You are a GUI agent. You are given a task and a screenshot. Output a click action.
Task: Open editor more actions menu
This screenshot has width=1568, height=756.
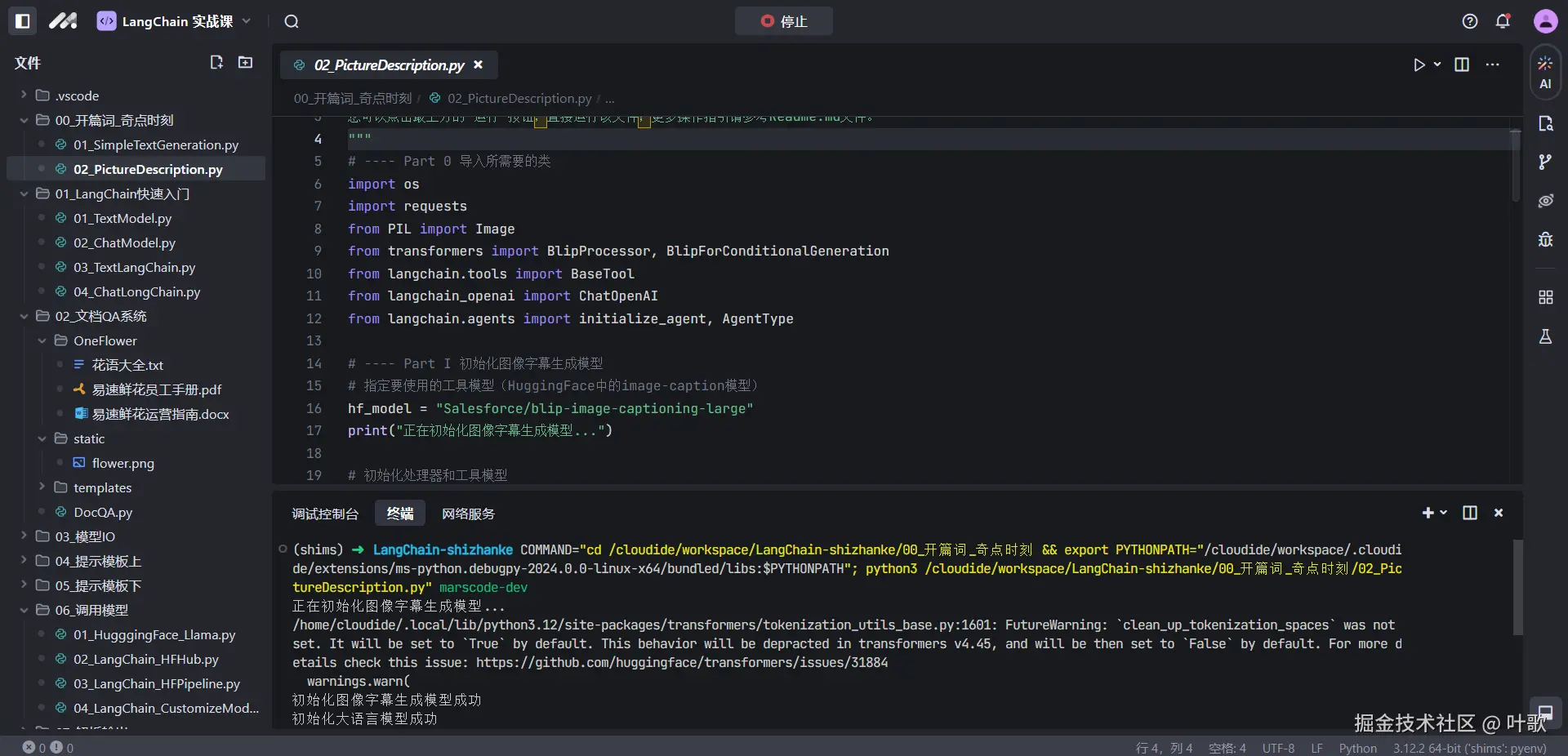click(1492, 64)
